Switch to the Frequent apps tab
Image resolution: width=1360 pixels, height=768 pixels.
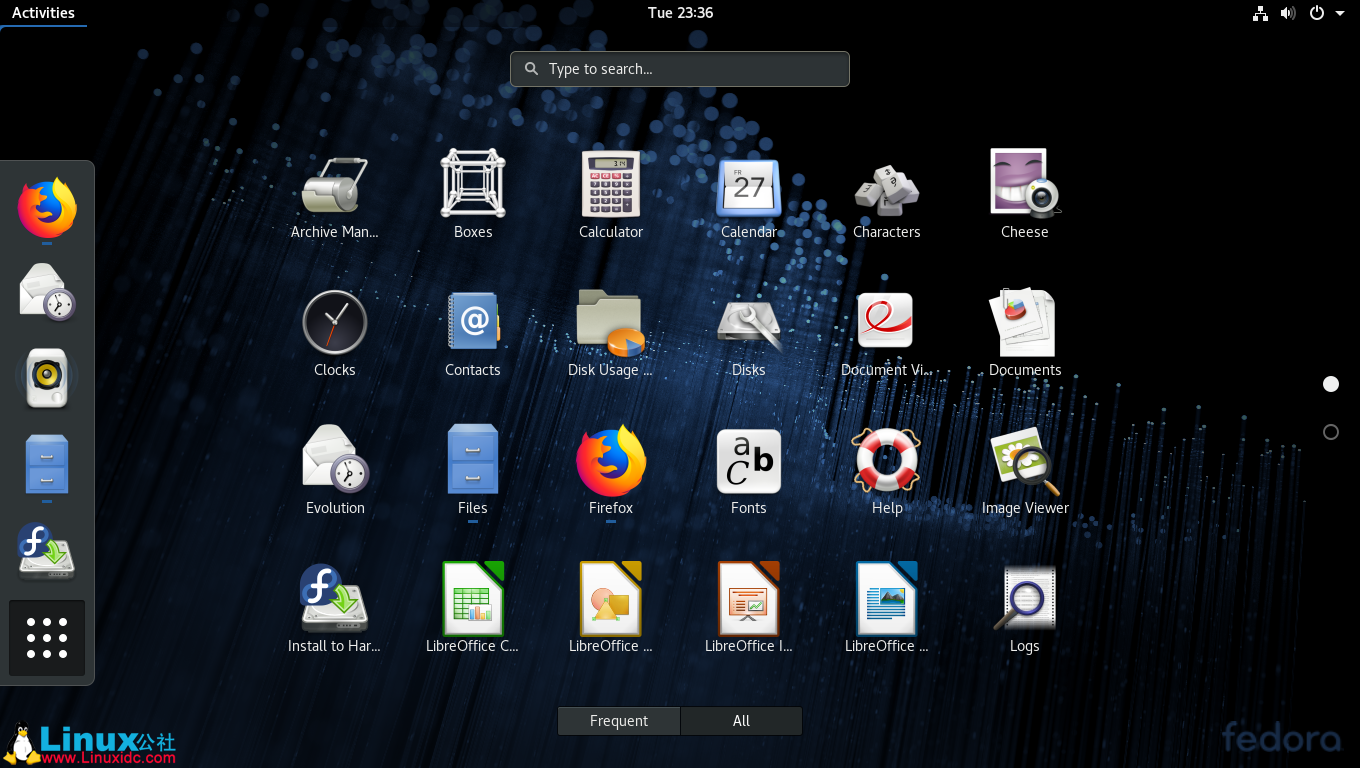(x=619, y=721)
